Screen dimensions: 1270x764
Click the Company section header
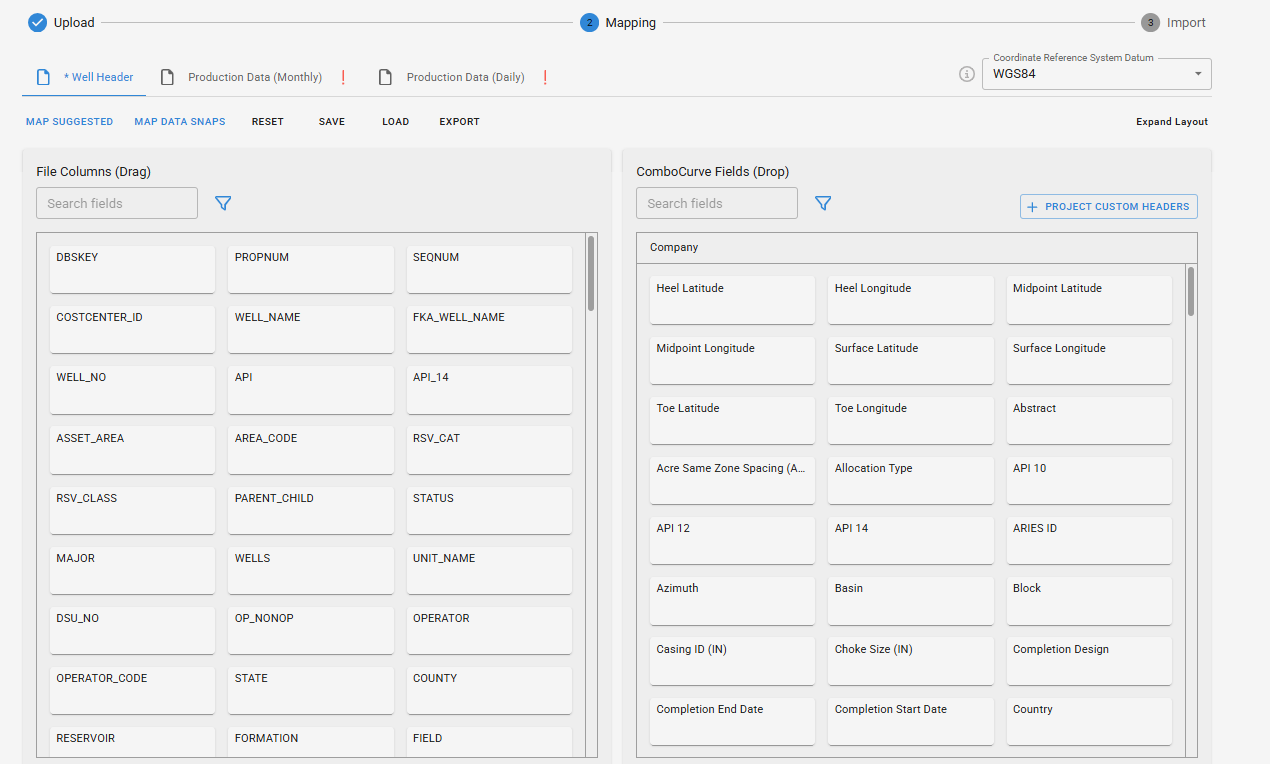coord(916,247)
